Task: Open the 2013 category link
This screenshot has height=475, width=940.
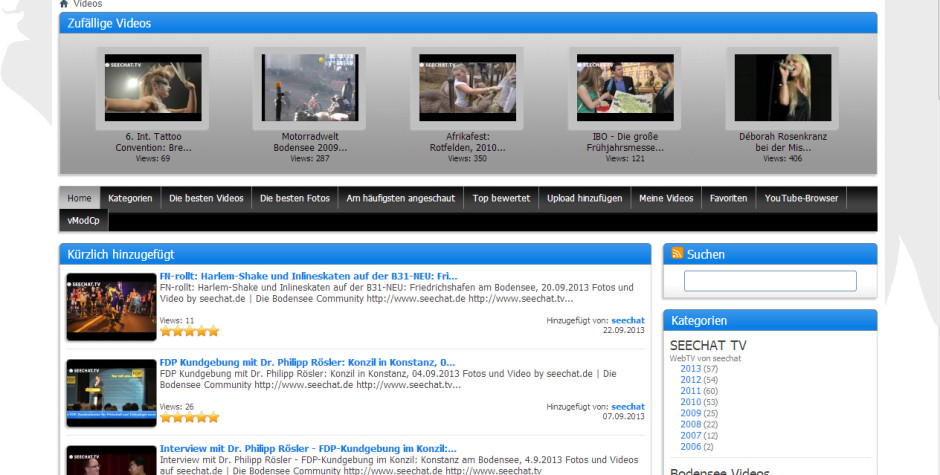Action: 691,369
